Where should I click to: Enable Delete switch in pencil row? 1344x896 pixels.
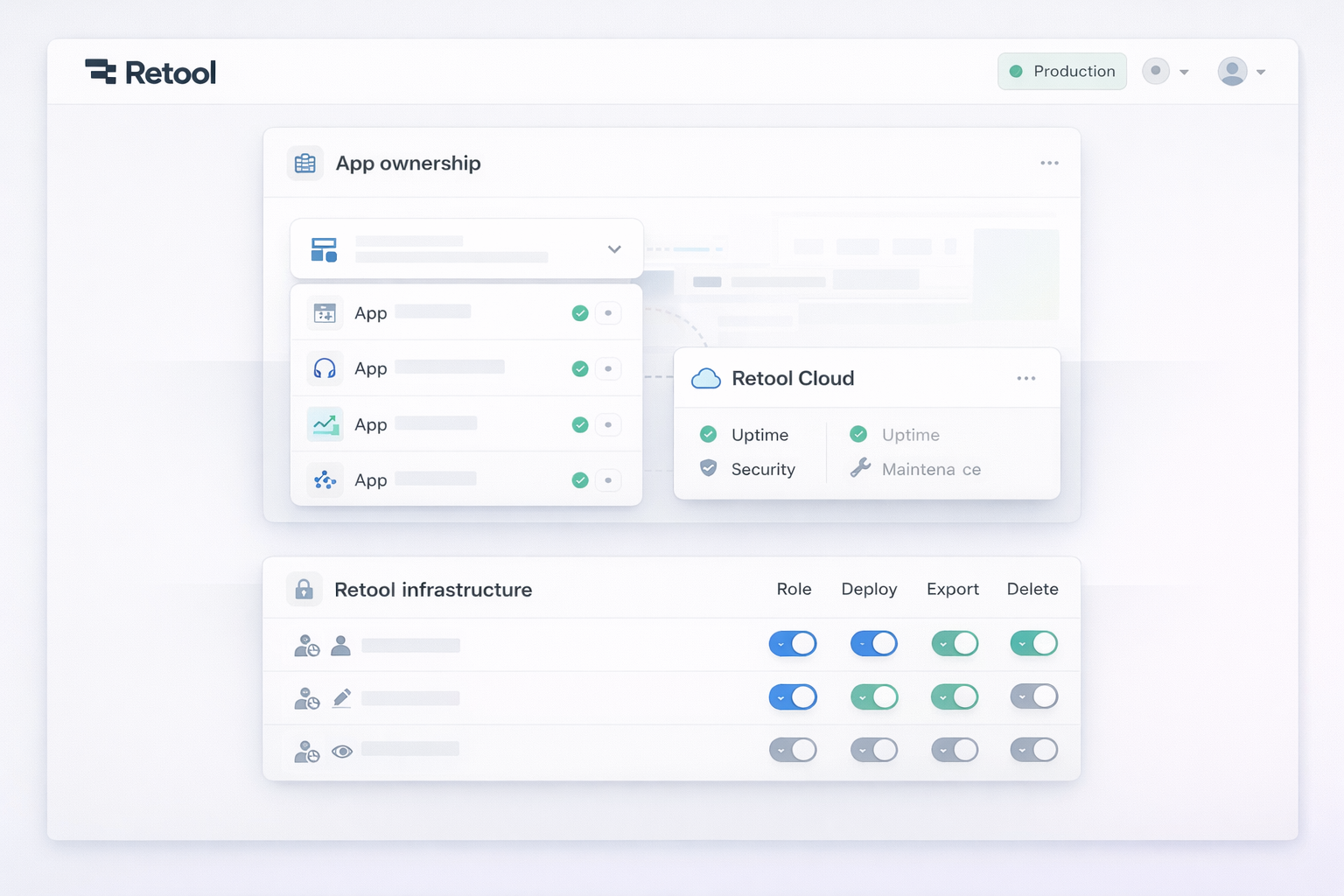pos(1034,696)
